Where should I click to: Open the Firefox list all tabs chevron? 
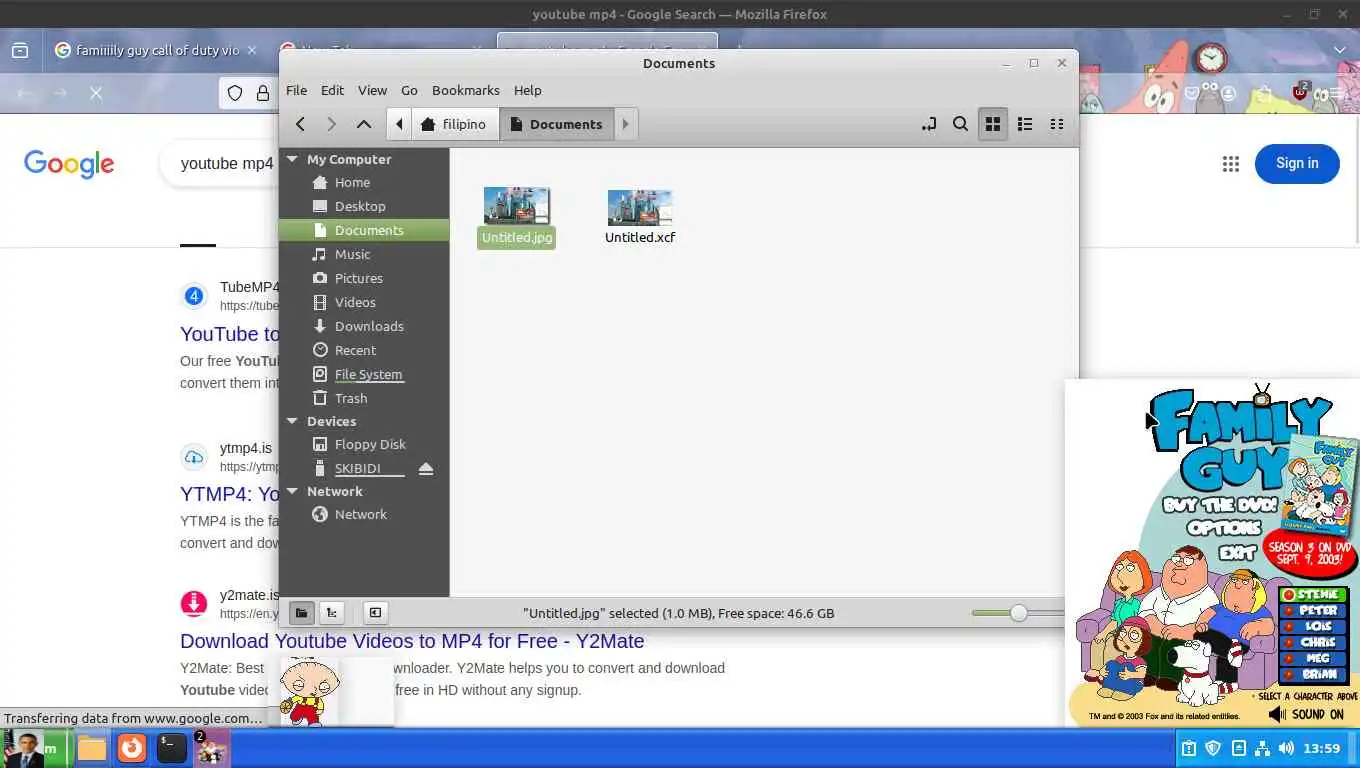click(x=1340, y=50)
